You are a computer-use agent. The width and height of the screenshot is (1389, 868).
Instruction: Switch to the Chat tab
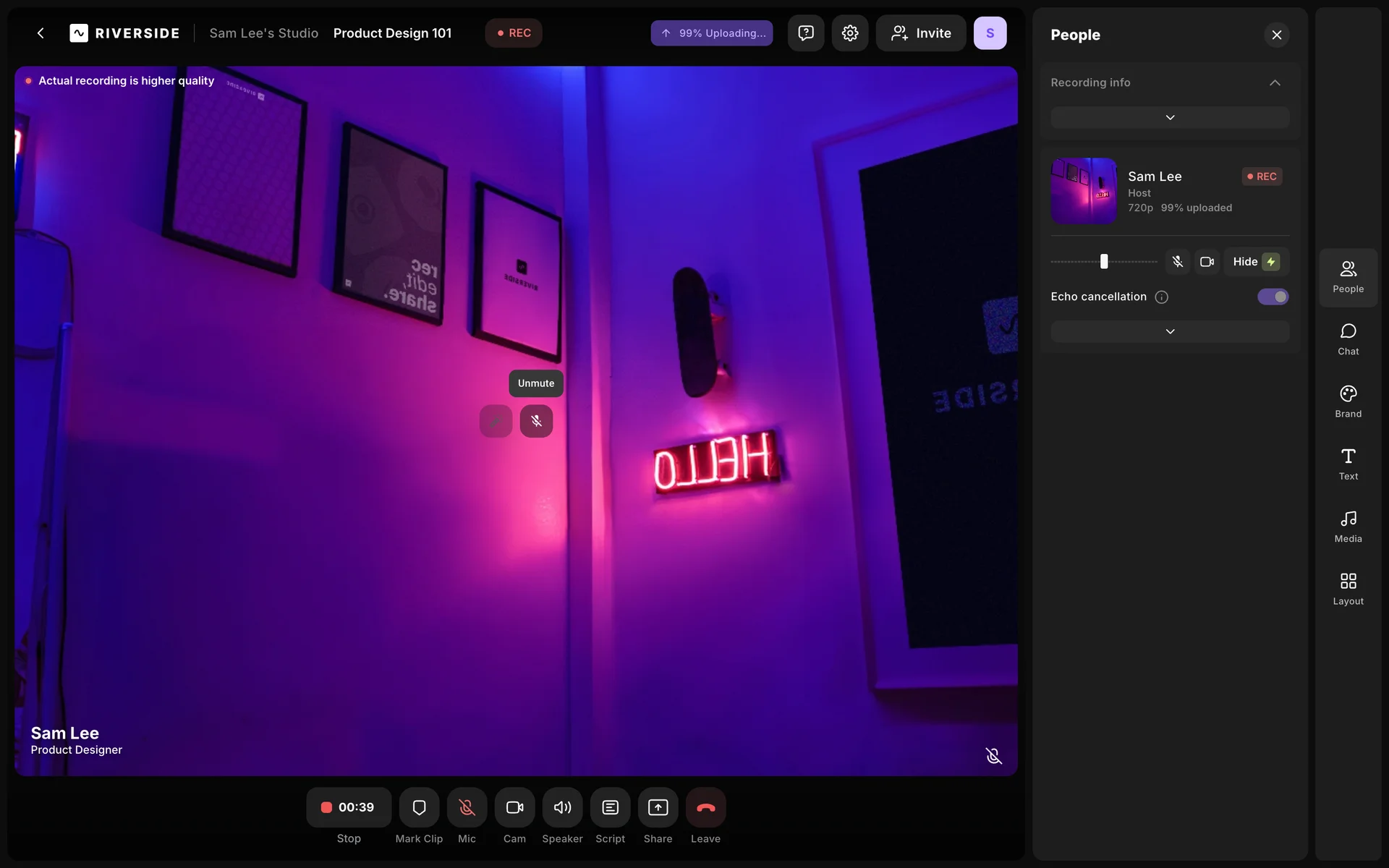coord(1348,339)
